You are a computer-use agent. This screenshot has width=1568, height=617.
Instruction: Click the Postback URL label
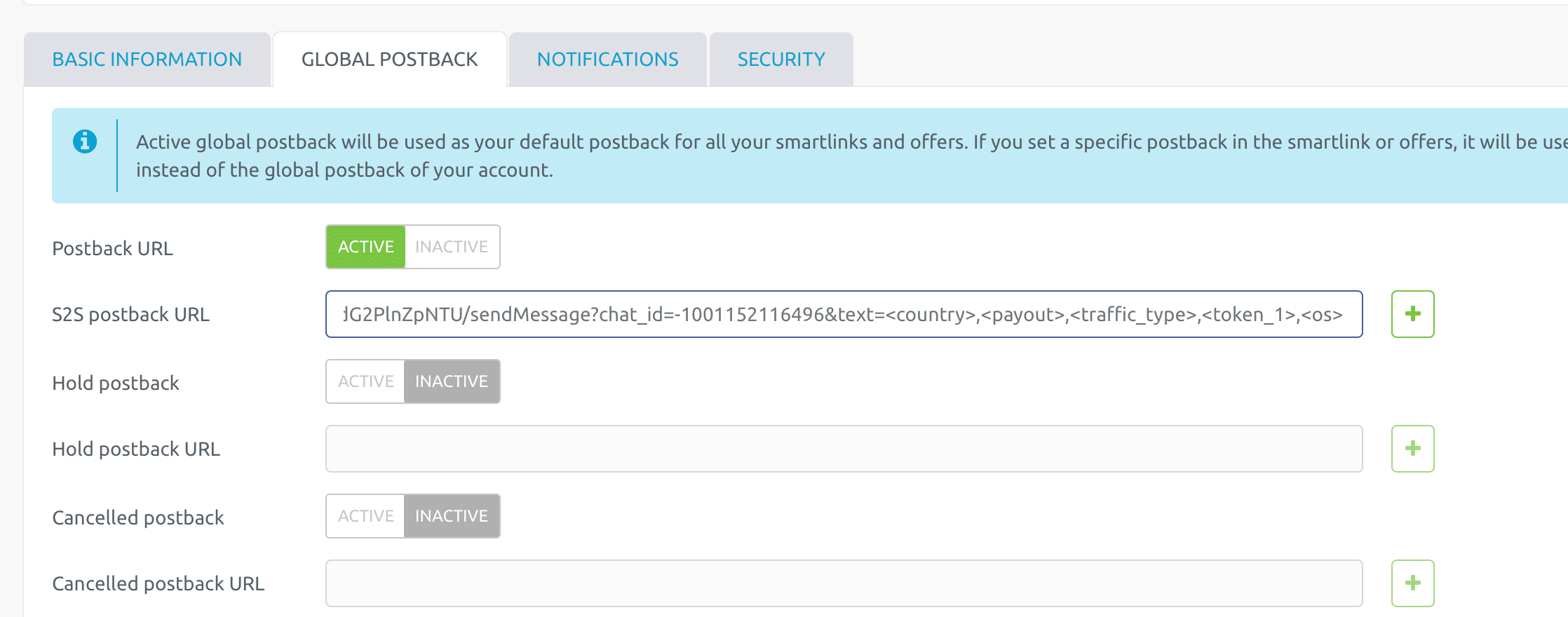click(x=112, y=248)
